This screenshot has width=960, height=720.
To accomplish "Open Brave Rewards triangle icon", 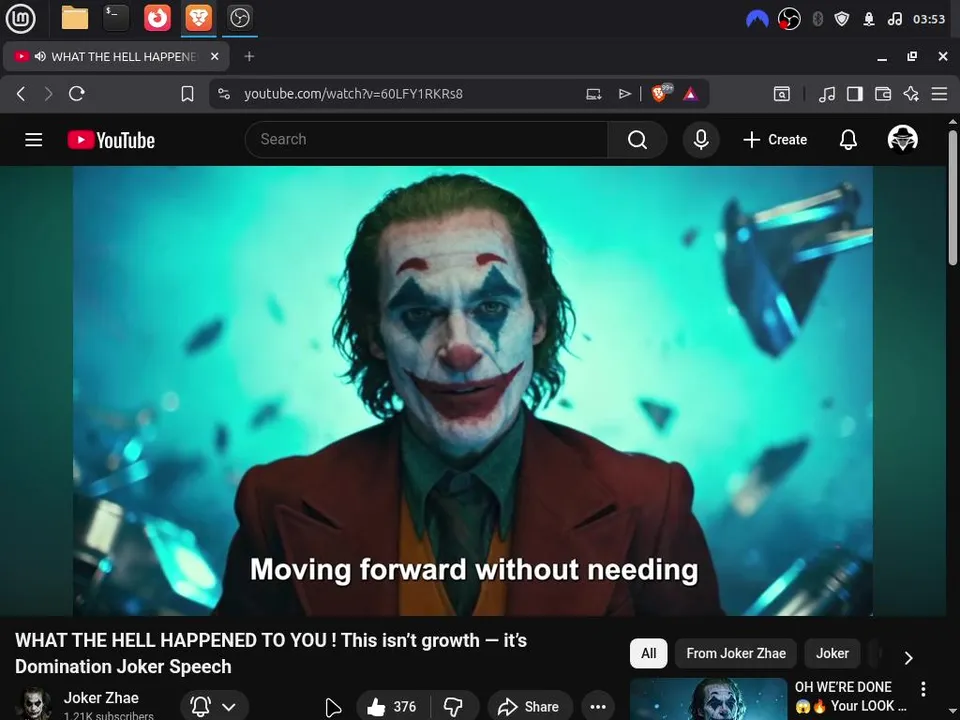I will coord(691,94).
